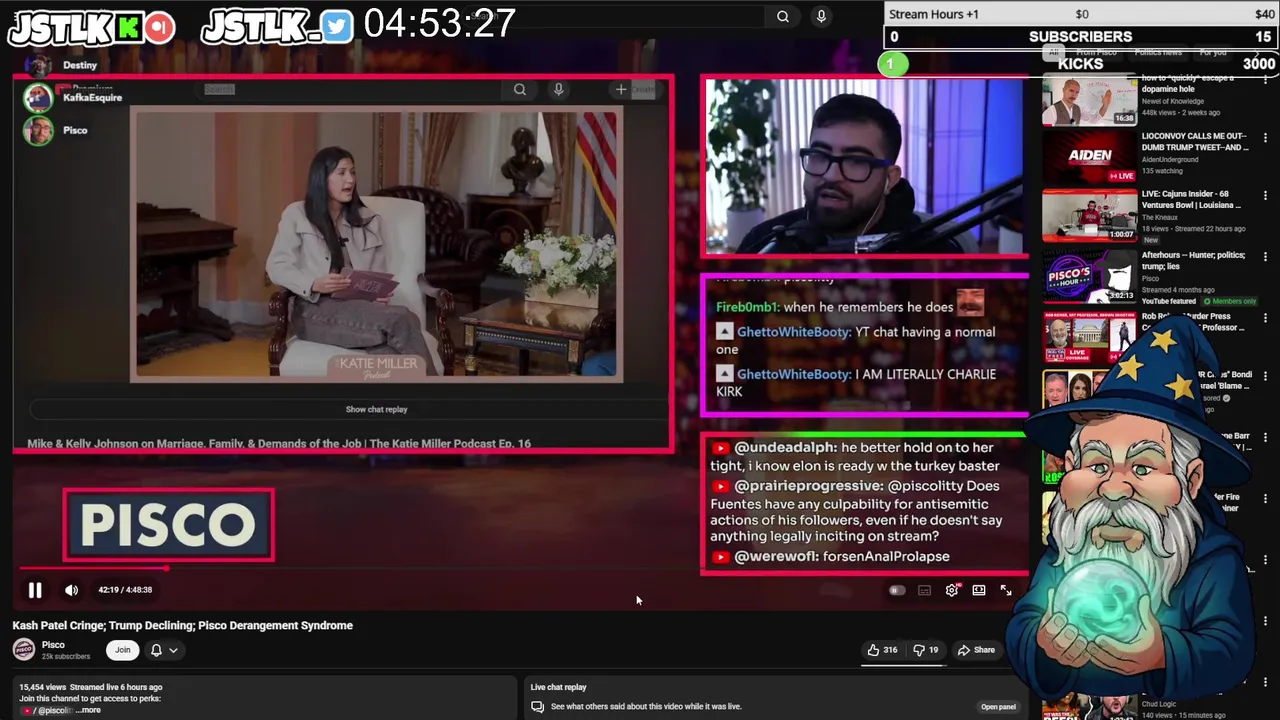Switch to theater mode
The height and width of the screenshot is (720, 1280).
point(979,590)
